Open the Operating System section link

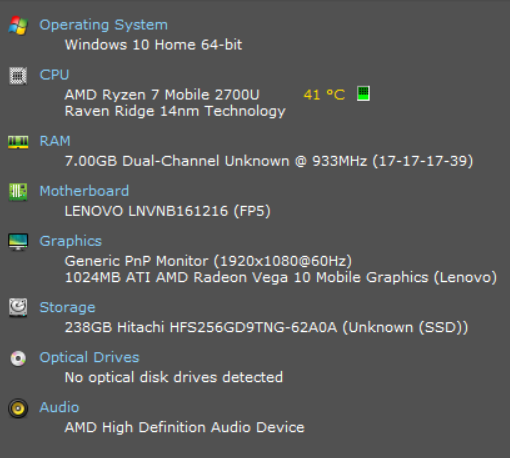[x=103, y=25]
